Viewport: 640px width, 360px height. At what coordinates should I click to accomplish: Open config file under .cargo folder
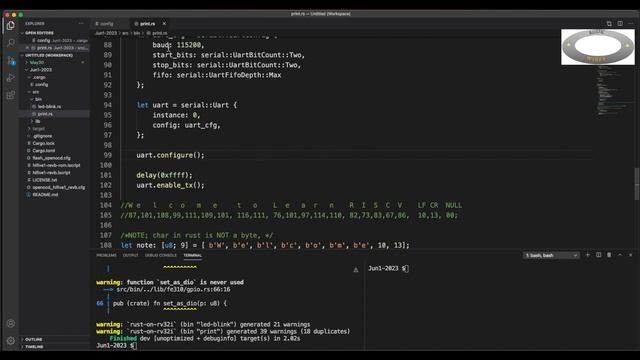(41, 84)
